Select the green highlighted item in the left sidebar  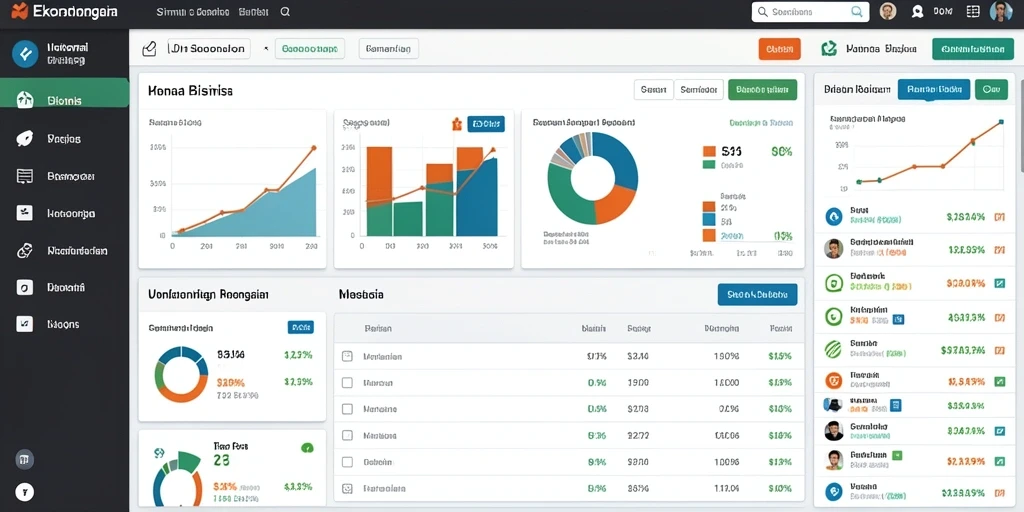click(65, 101)
